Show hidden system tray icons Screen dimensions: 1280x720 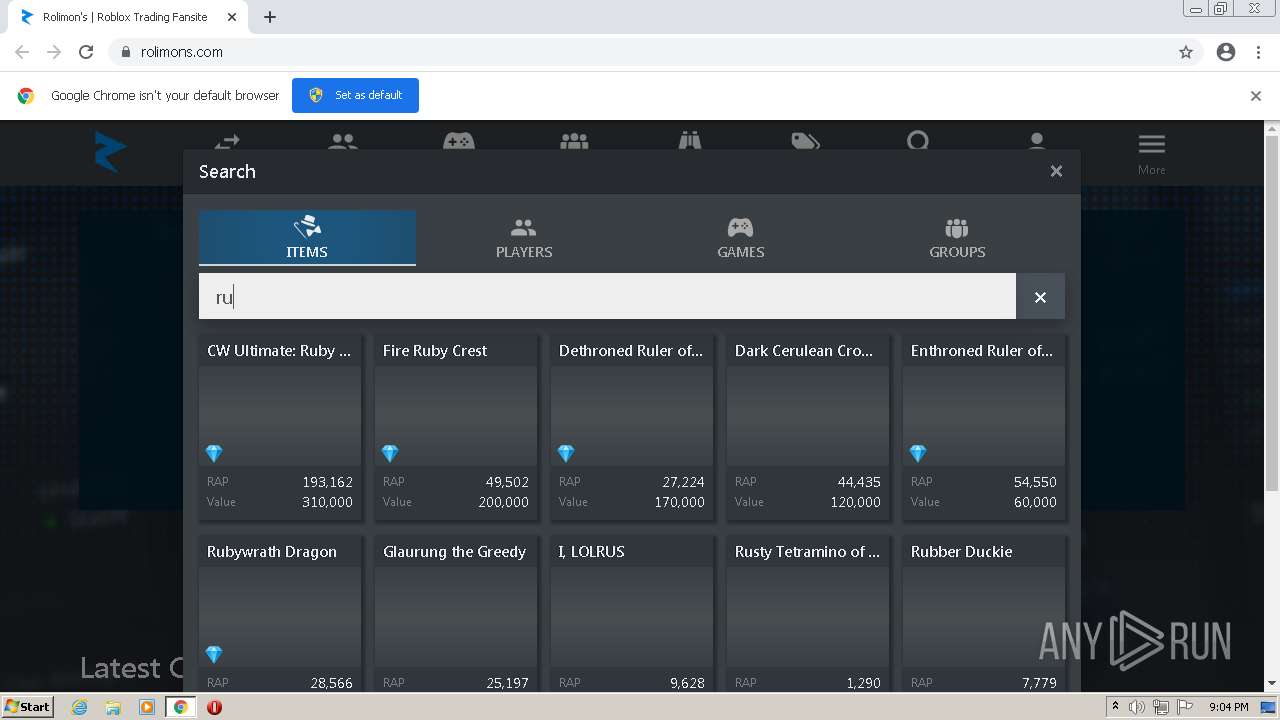click(x=1116, y=707)
